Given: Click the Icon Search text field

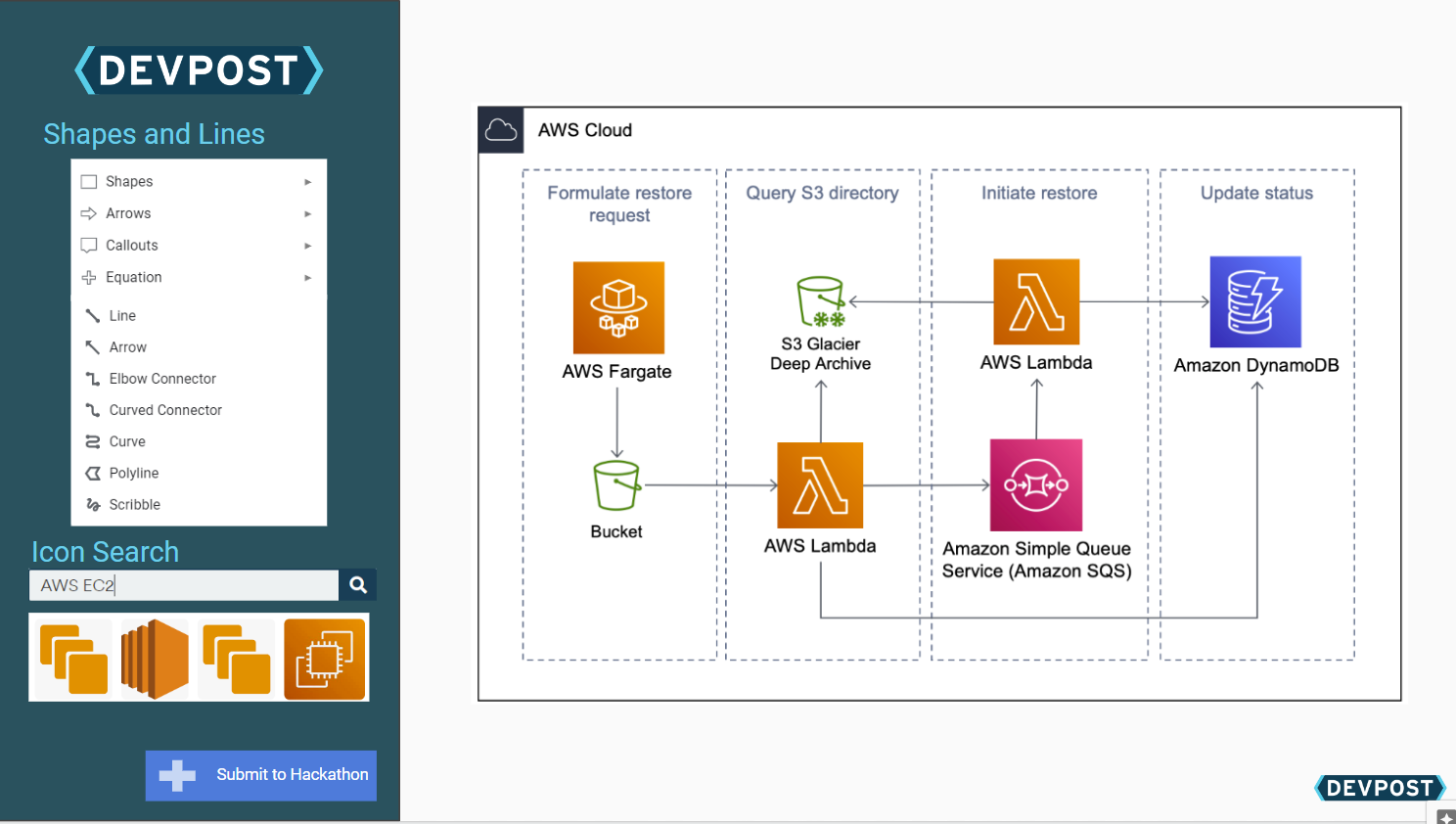Looking at the screenshot, I should tap(184, 585).
